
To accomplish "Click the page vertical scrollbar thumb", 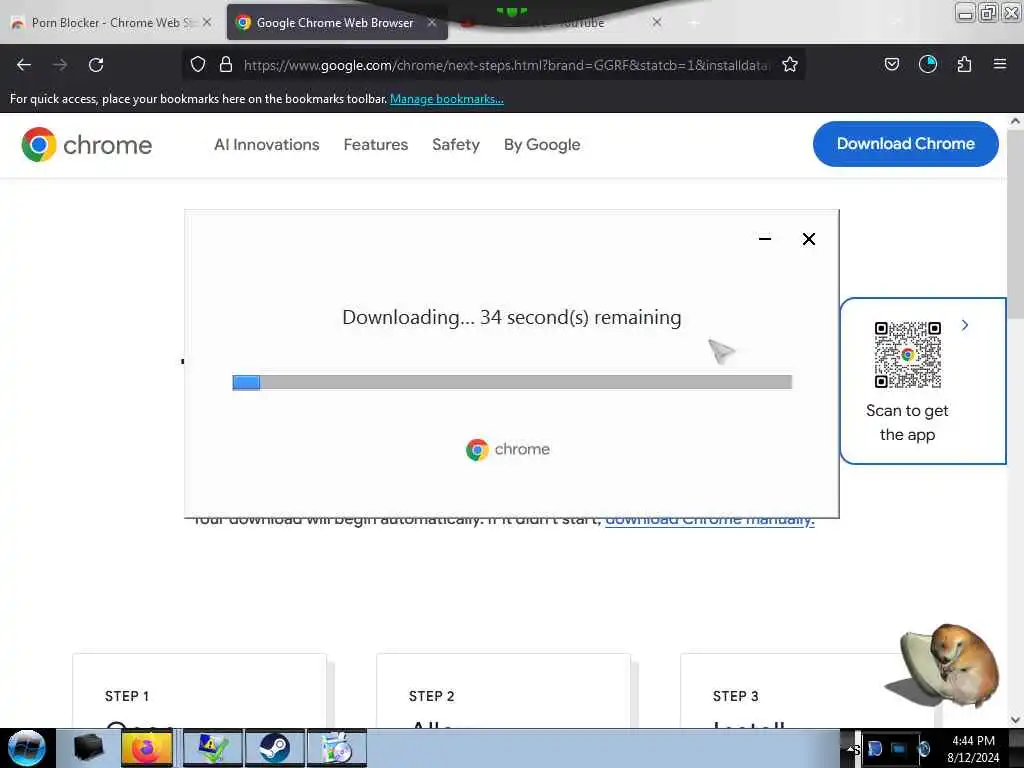I will click(x=1015, y=222).
